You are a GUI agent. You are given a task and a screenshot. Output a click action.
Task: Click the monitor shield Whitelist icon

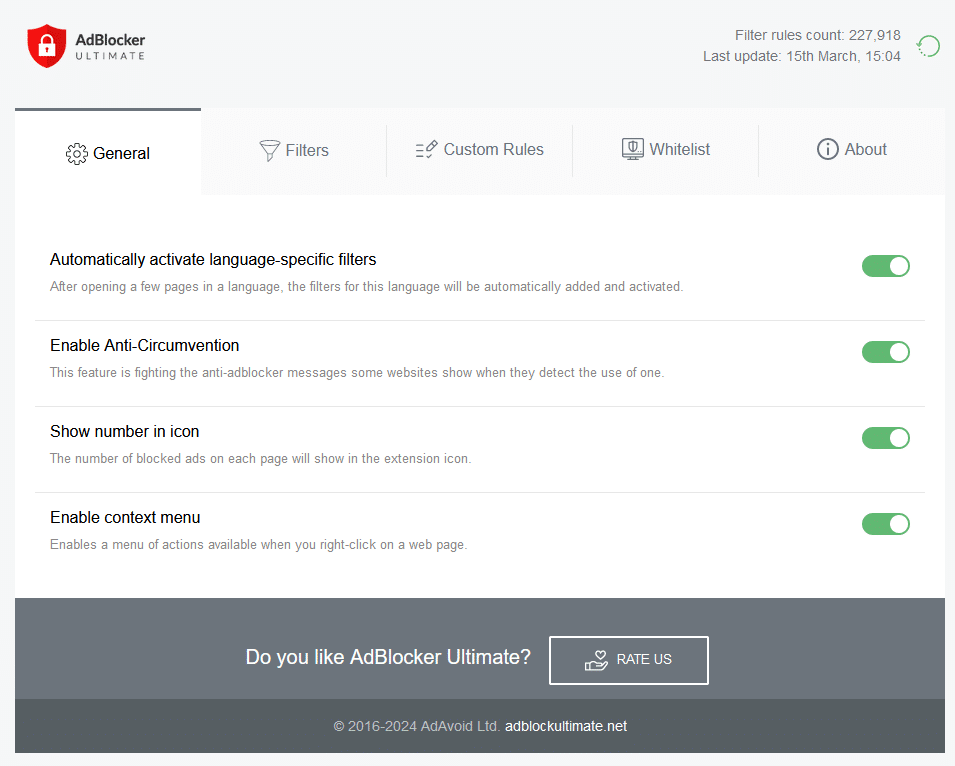633,149
